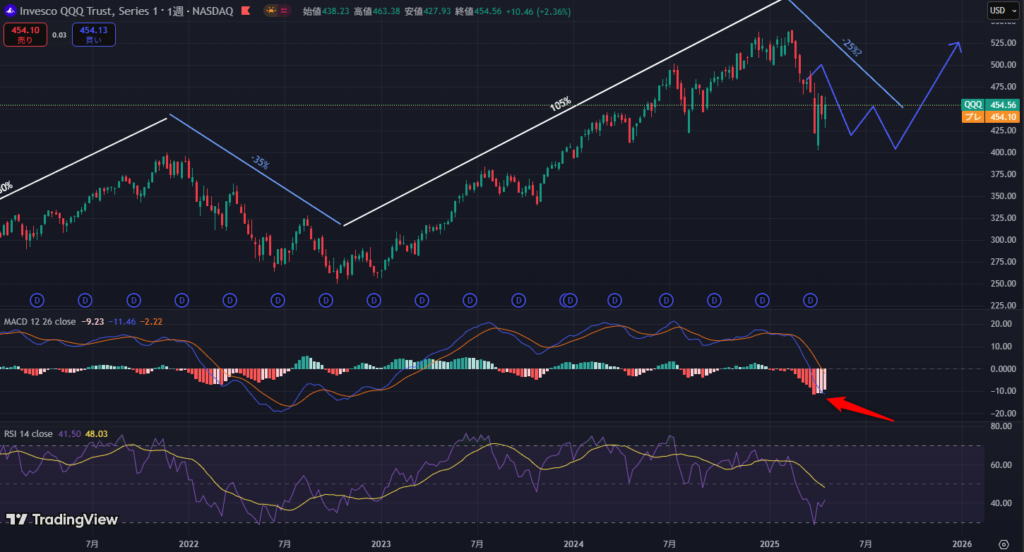The image size is (1024, 552).
Task: Click the 安値 427.93 low value
Action: point(428,11)
